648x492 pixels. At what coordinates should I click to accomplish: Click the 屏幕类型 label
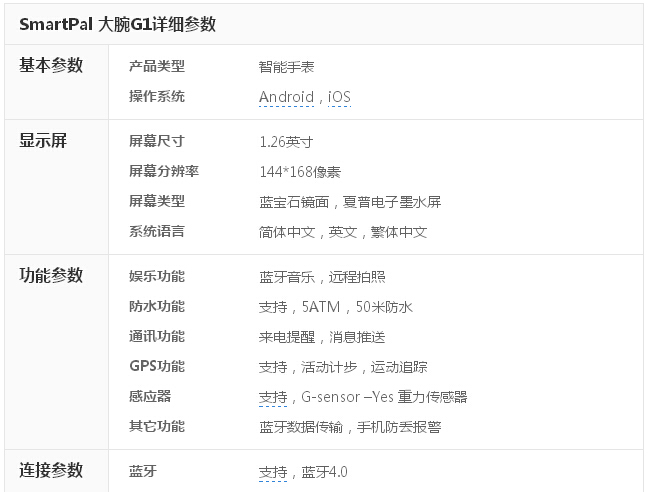[x=157, y=201]
